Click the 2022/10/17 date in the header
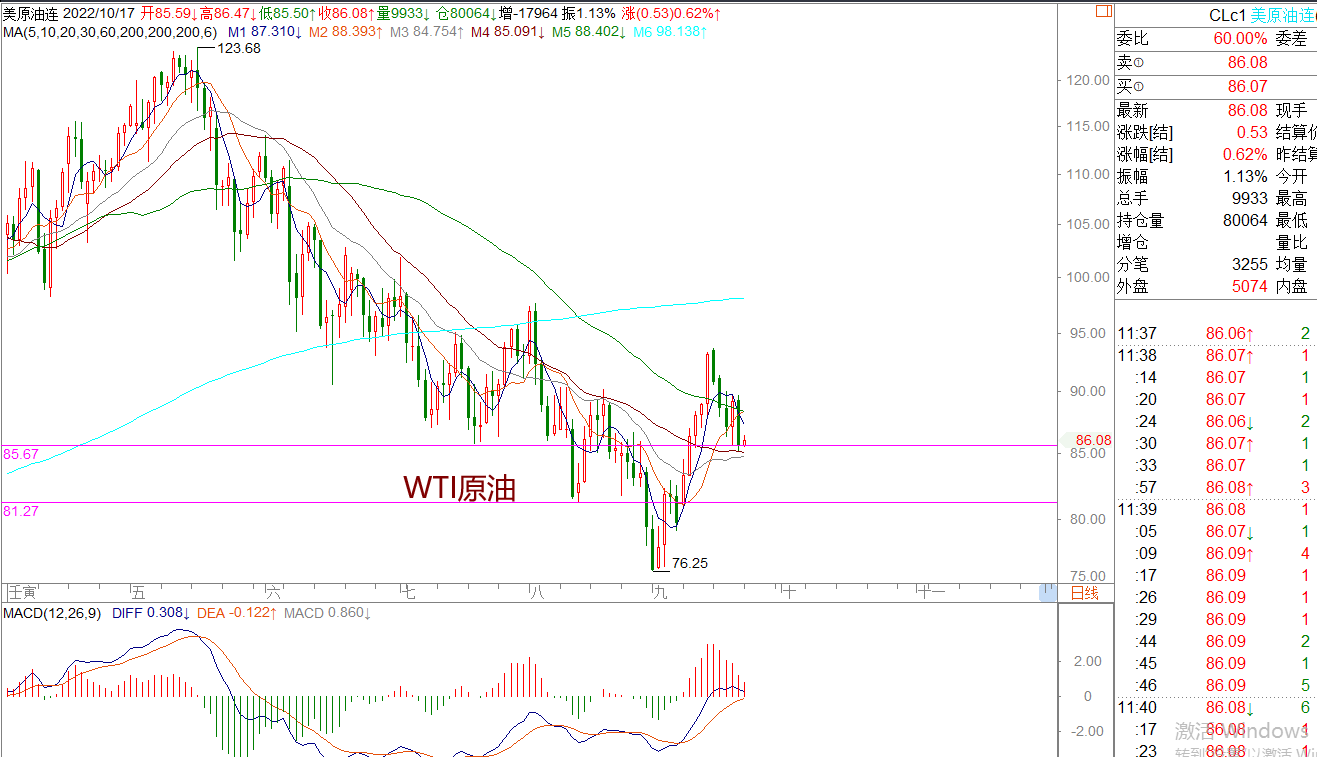Screen dimensions: 1317x757 (x=100, y=14)
